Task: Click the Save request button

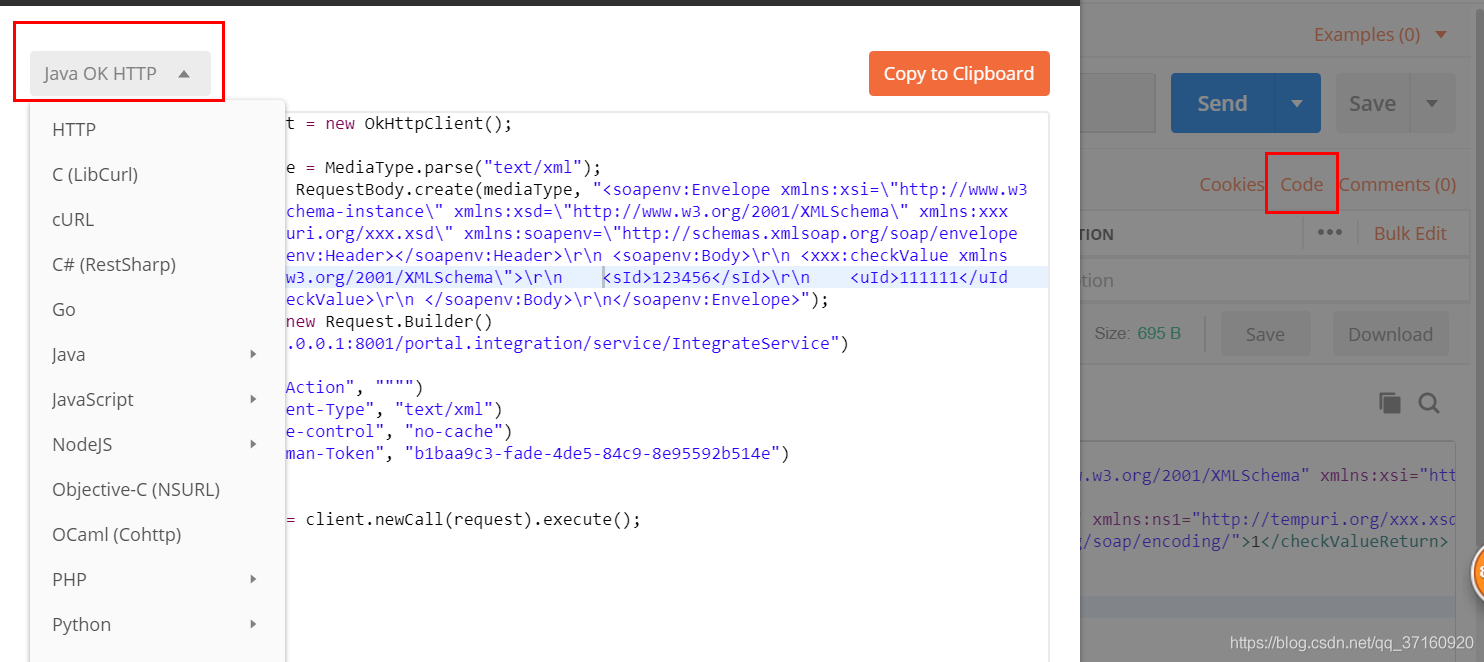Action: [x=1372, y=103]
